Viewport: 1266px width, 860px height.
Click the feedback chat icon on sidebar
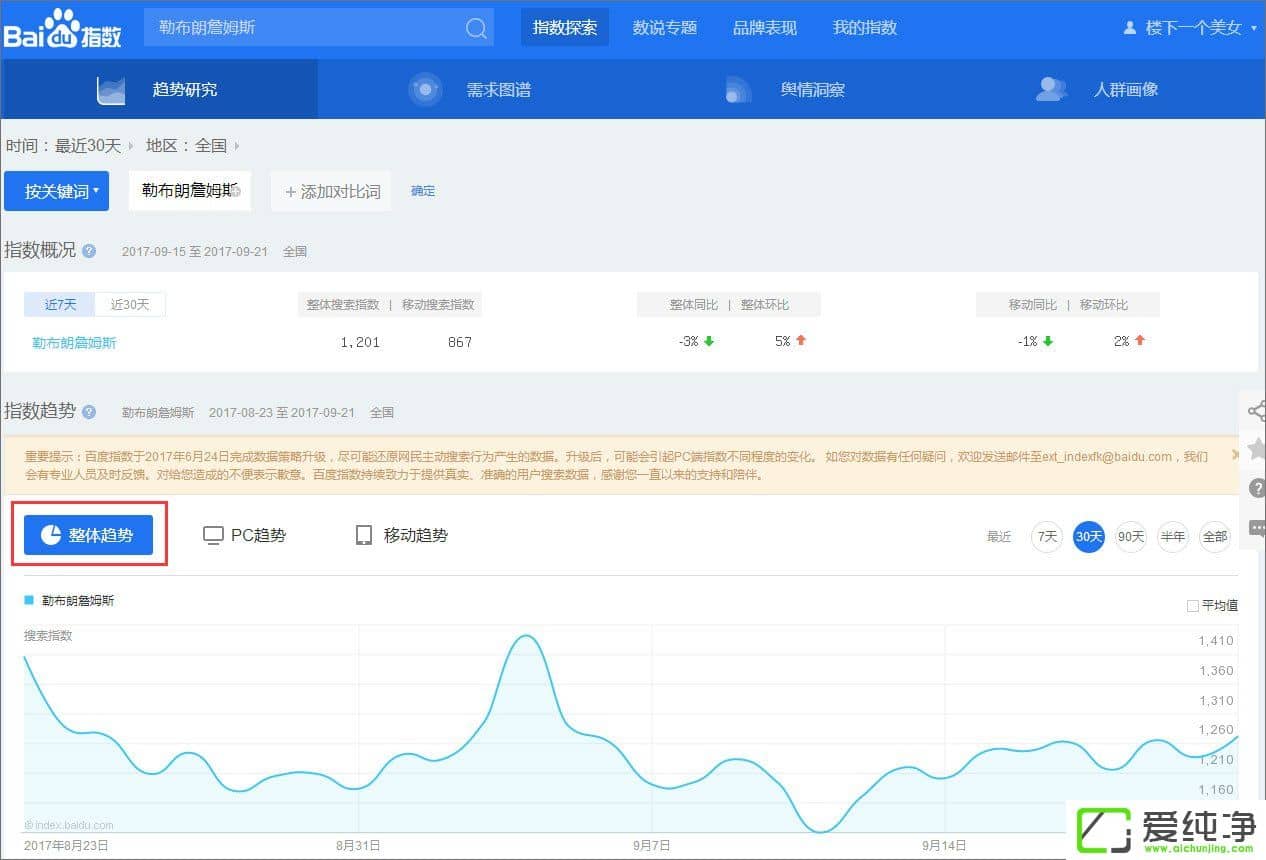click(1257, 528)
